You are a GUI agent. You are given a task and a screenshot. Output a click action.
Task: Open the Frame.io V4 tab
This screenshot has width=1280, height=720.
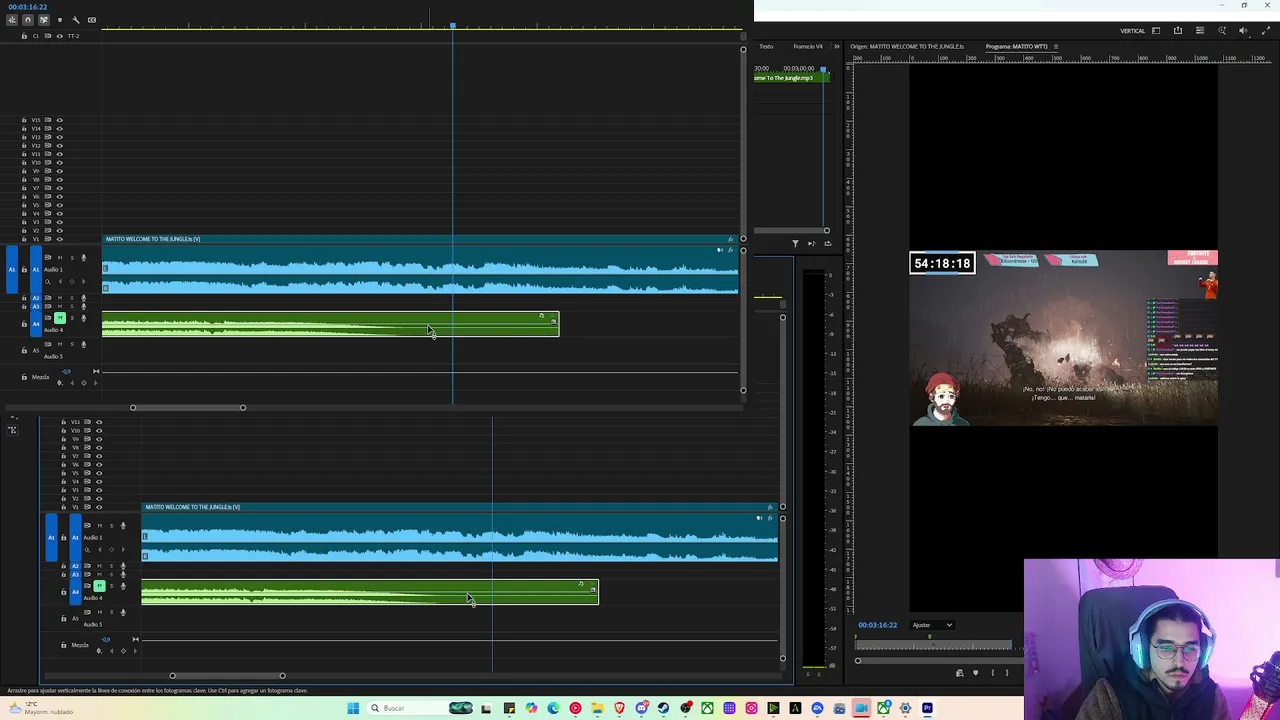(808, 46)
